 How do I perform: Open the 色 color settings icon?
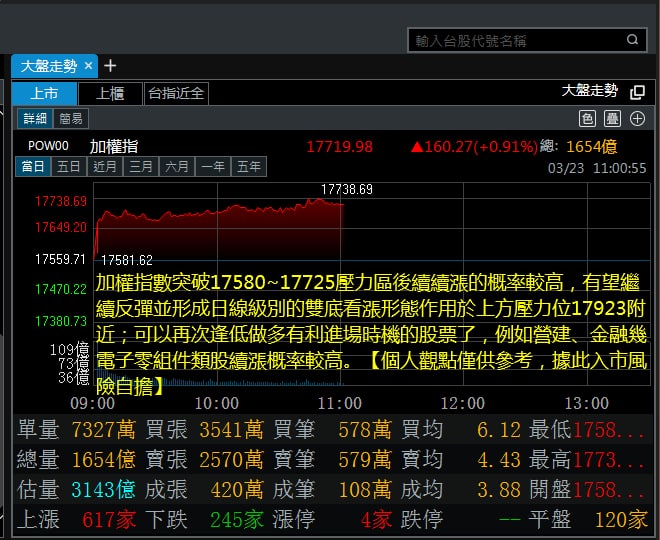tap(587, 119)
